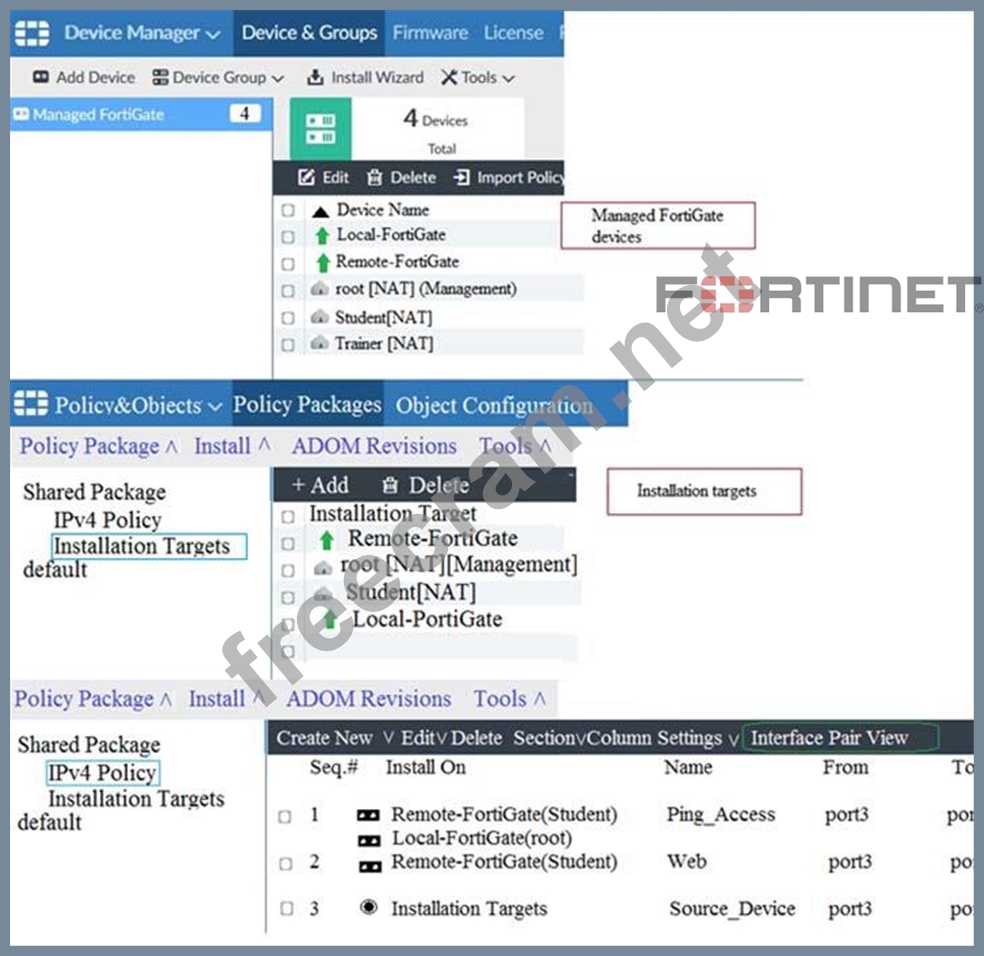Click the VDOM icon beside Student[NAT] in Device Name list
Viewport: 984px width, 956px height.
(319, 317)
